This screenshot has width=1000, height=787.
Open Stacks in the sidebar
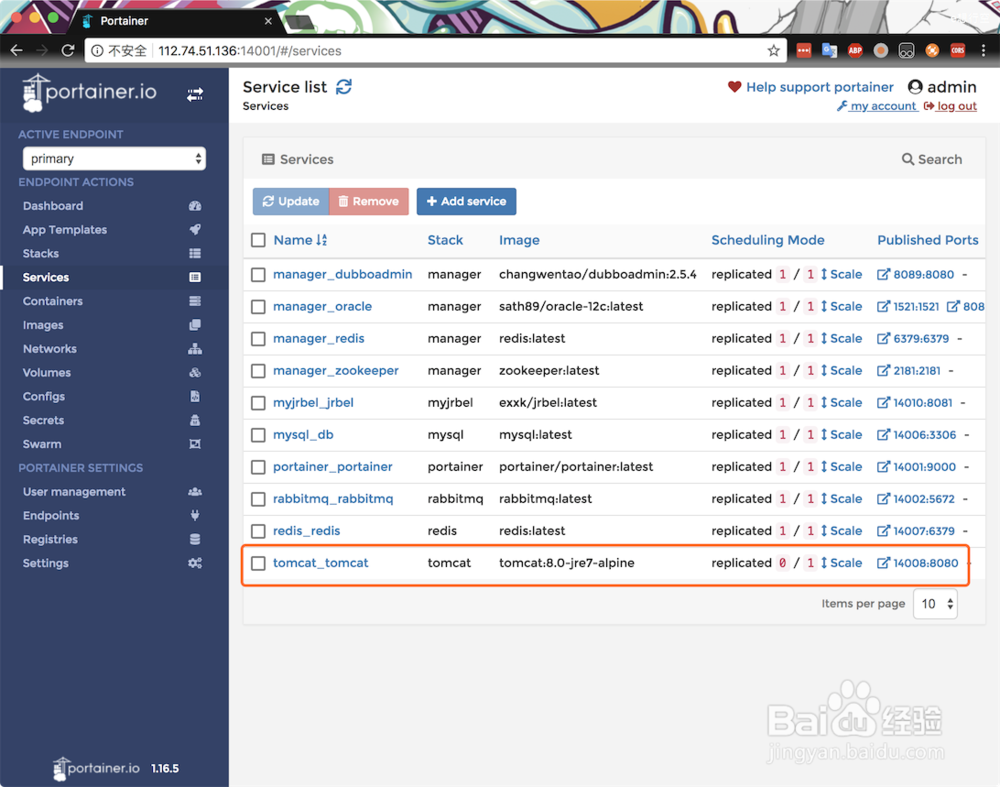tap(114, 253)
